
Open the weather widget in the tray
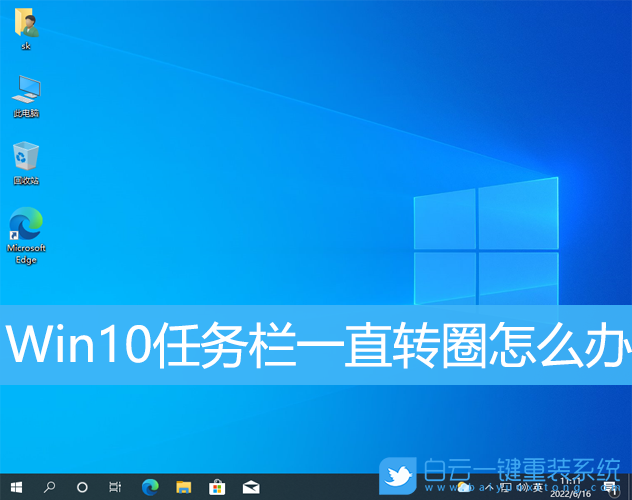coord(464,488)
